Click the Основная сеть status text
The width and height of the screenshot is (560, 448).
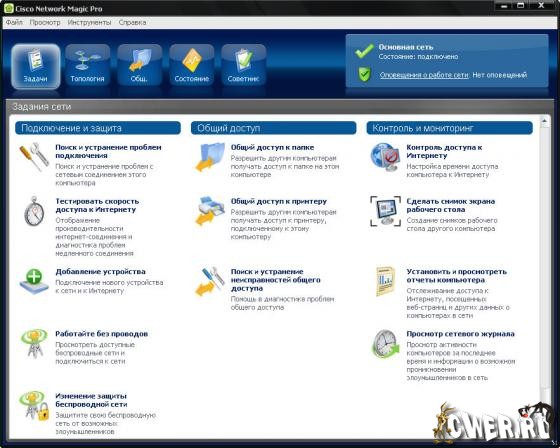point(406,47)
